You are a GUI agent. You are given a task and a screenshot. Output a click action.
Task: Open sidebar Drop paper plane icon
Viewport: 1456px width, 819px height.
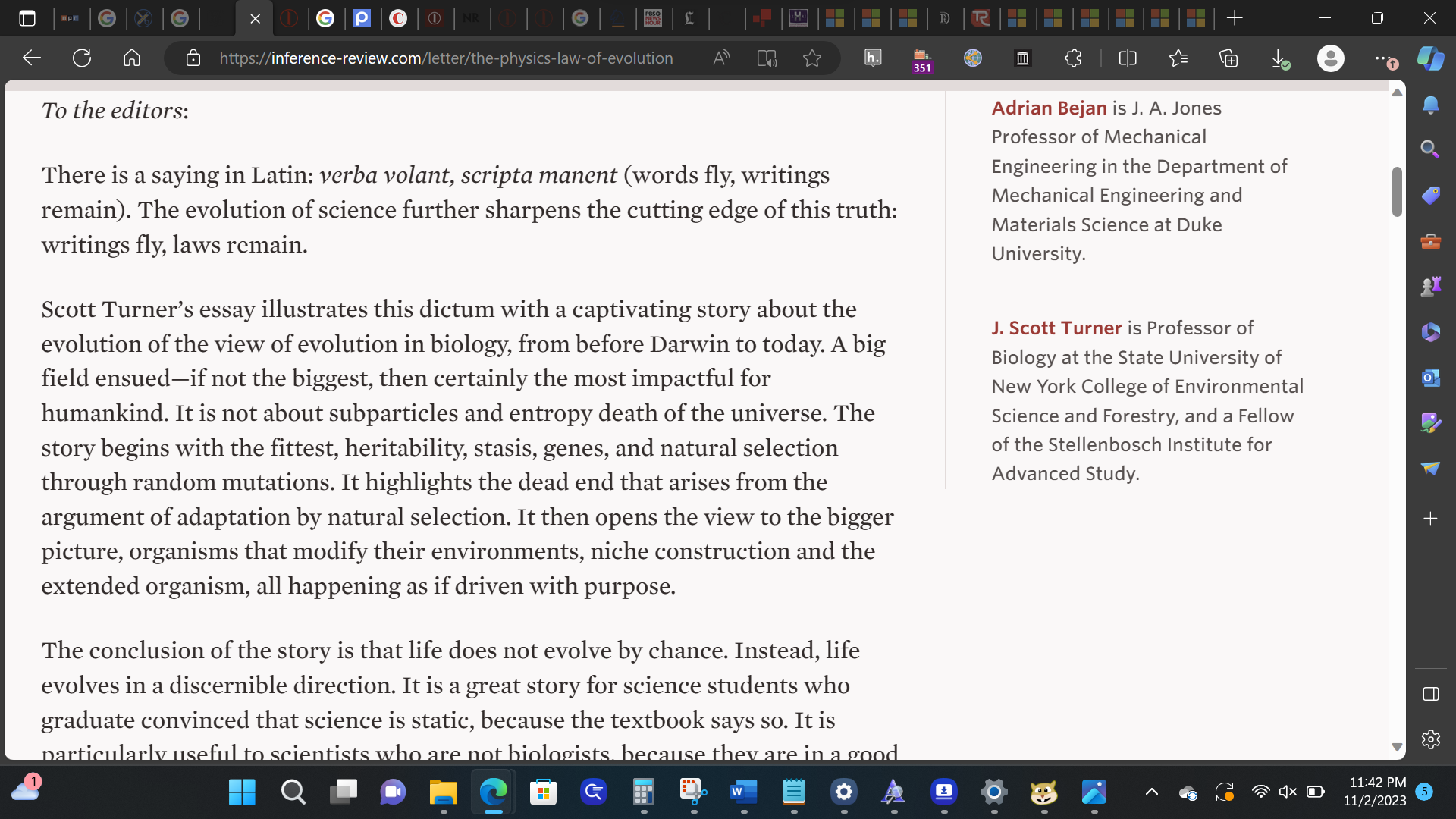pyautogui.click(x=1430, y=468)
